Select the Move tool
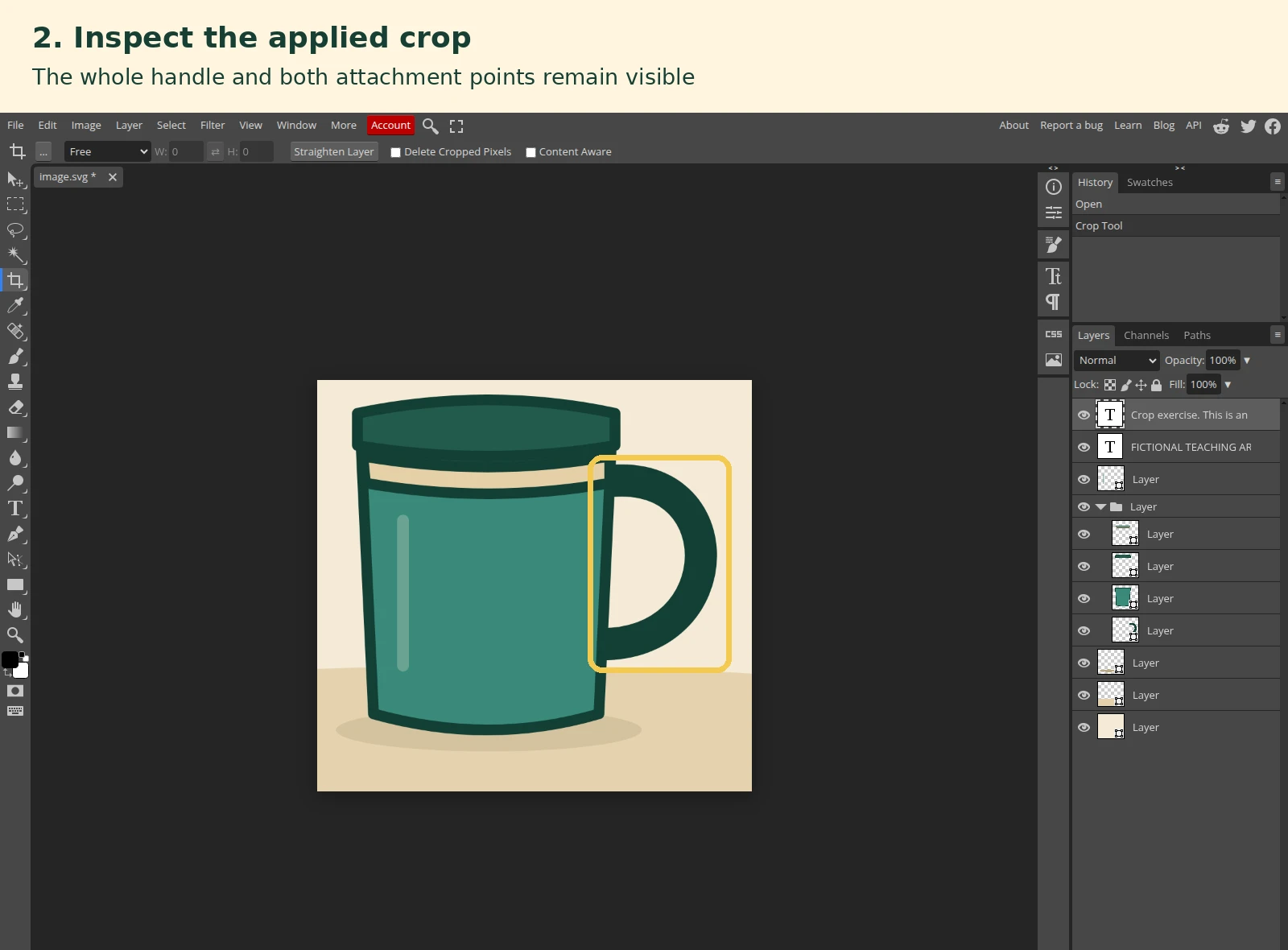Viewport: 1288px width, 950px height. tap(15, 179)
